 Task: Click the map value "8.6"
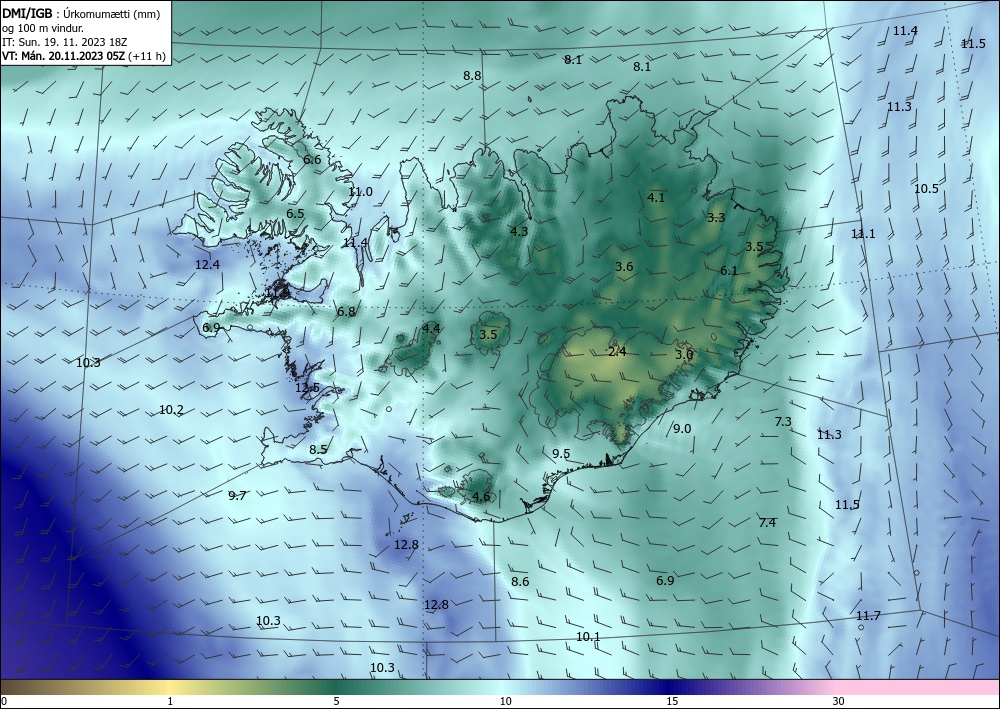520,581
